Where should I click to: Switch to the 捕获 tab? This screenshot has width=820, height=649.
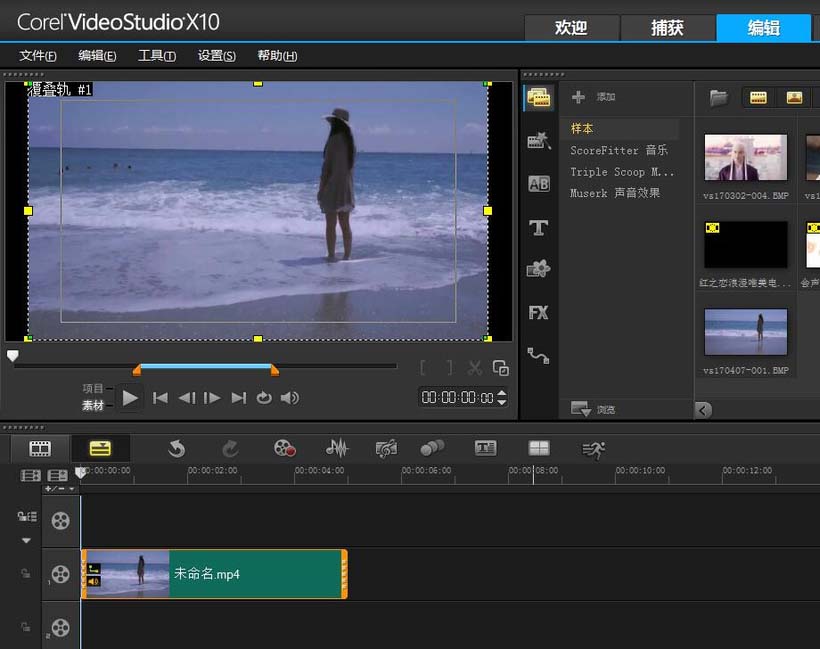click(667, 28)
